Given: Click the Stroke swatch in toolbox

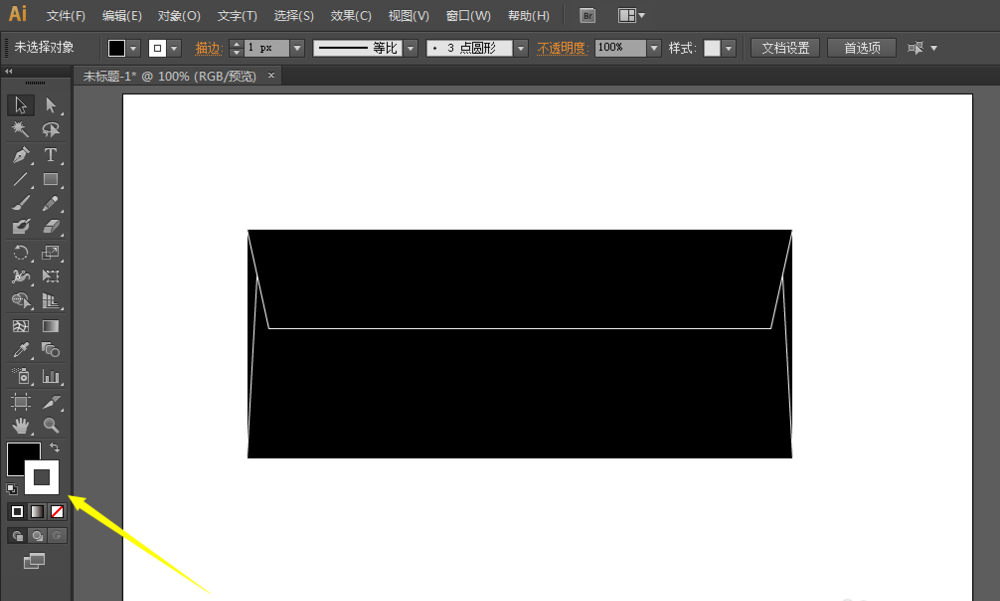Looking at the screenshot, I should [42, 477].
